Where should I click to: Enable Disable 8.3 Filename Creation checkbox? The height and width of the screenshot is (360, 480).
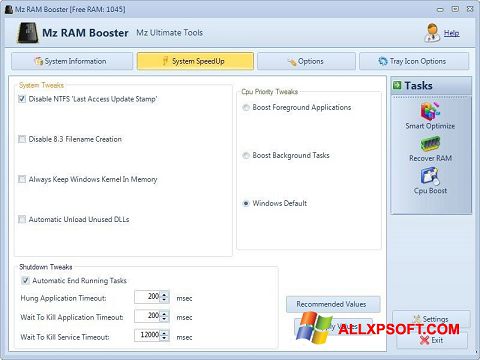tap(22, 139)
